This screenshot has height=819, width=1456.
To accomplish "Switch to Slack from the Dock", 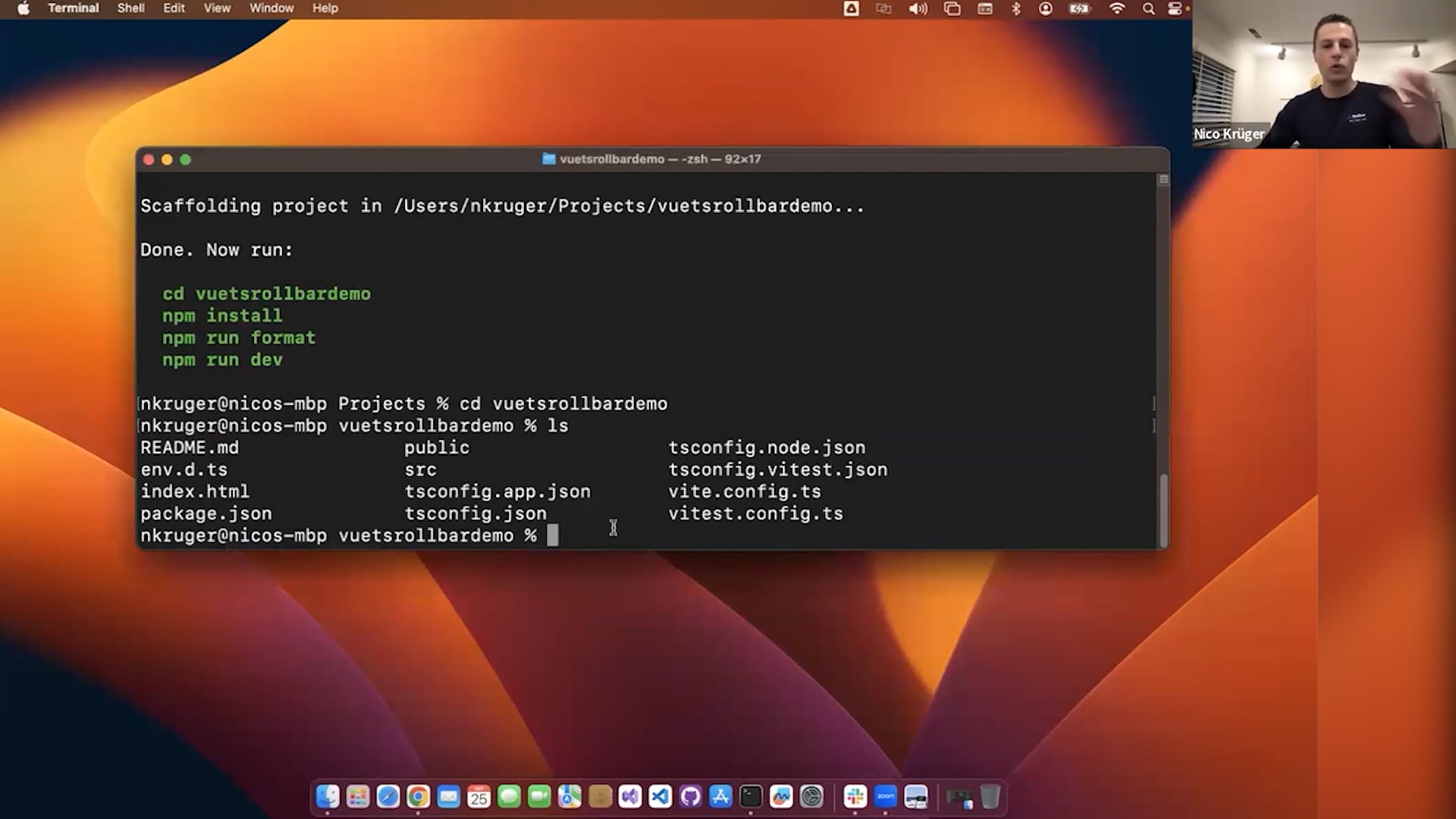I will pyautogui.click(x=855, y=796).
